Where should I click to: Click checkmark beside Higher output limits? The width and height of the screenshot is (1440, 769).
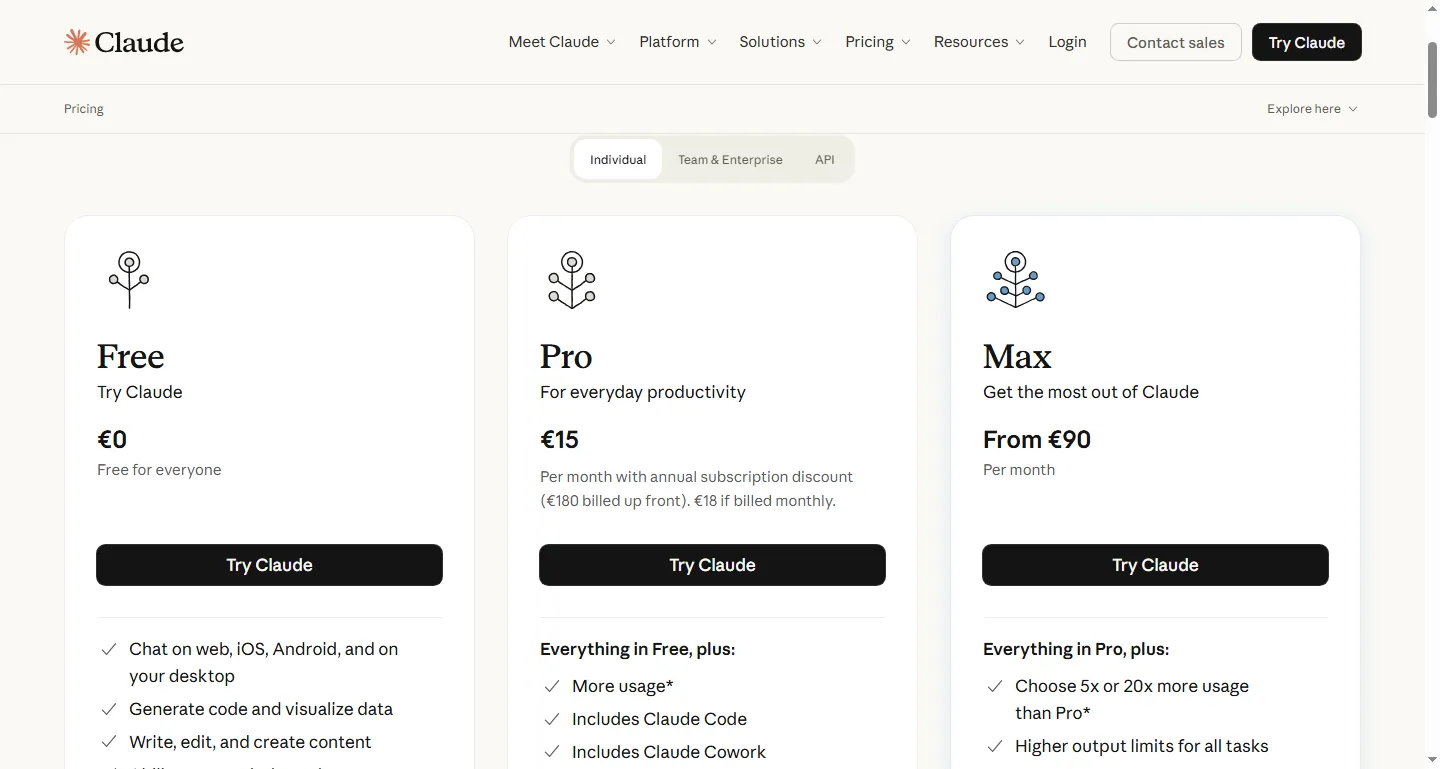[995, 746]
